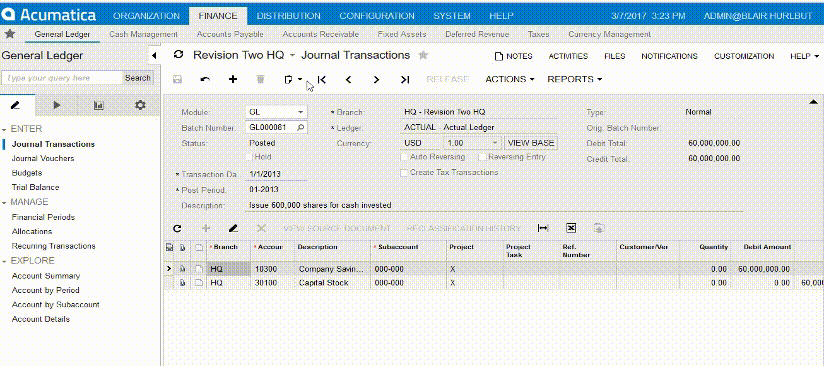Click the sidebar Search button
Viewport: 824px width, 366px height.
pyautogui.click(x=138, y=78)
